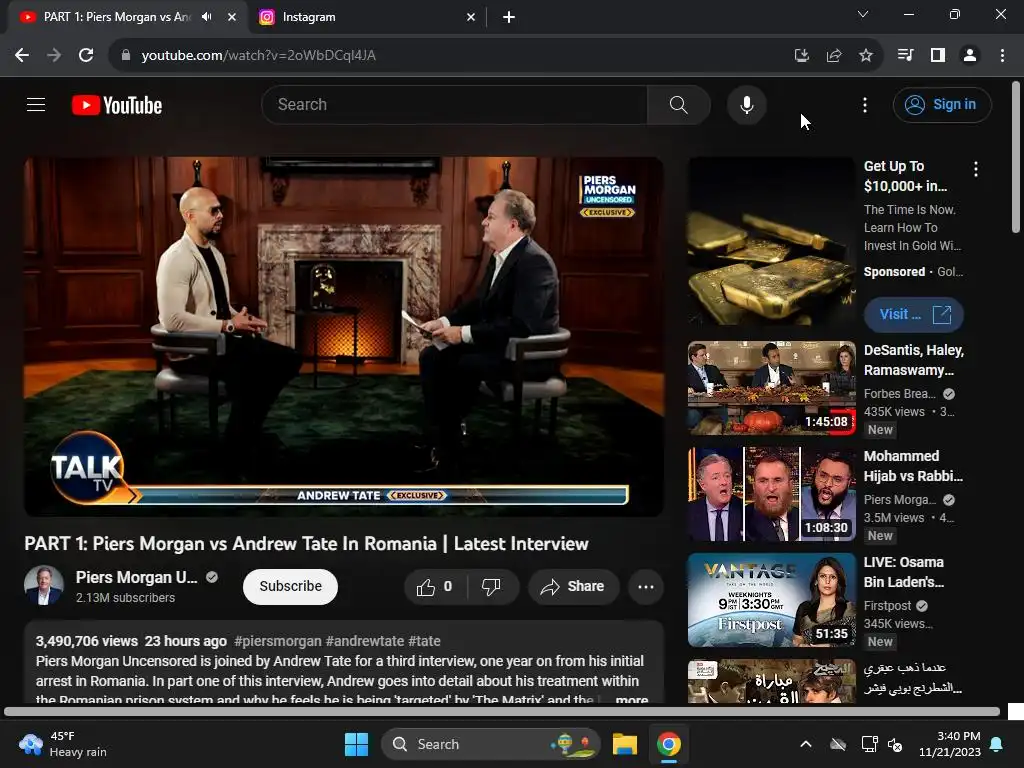Open the notifications bell icon
This screenshot has width=1024, height=768.
point(997,744)
